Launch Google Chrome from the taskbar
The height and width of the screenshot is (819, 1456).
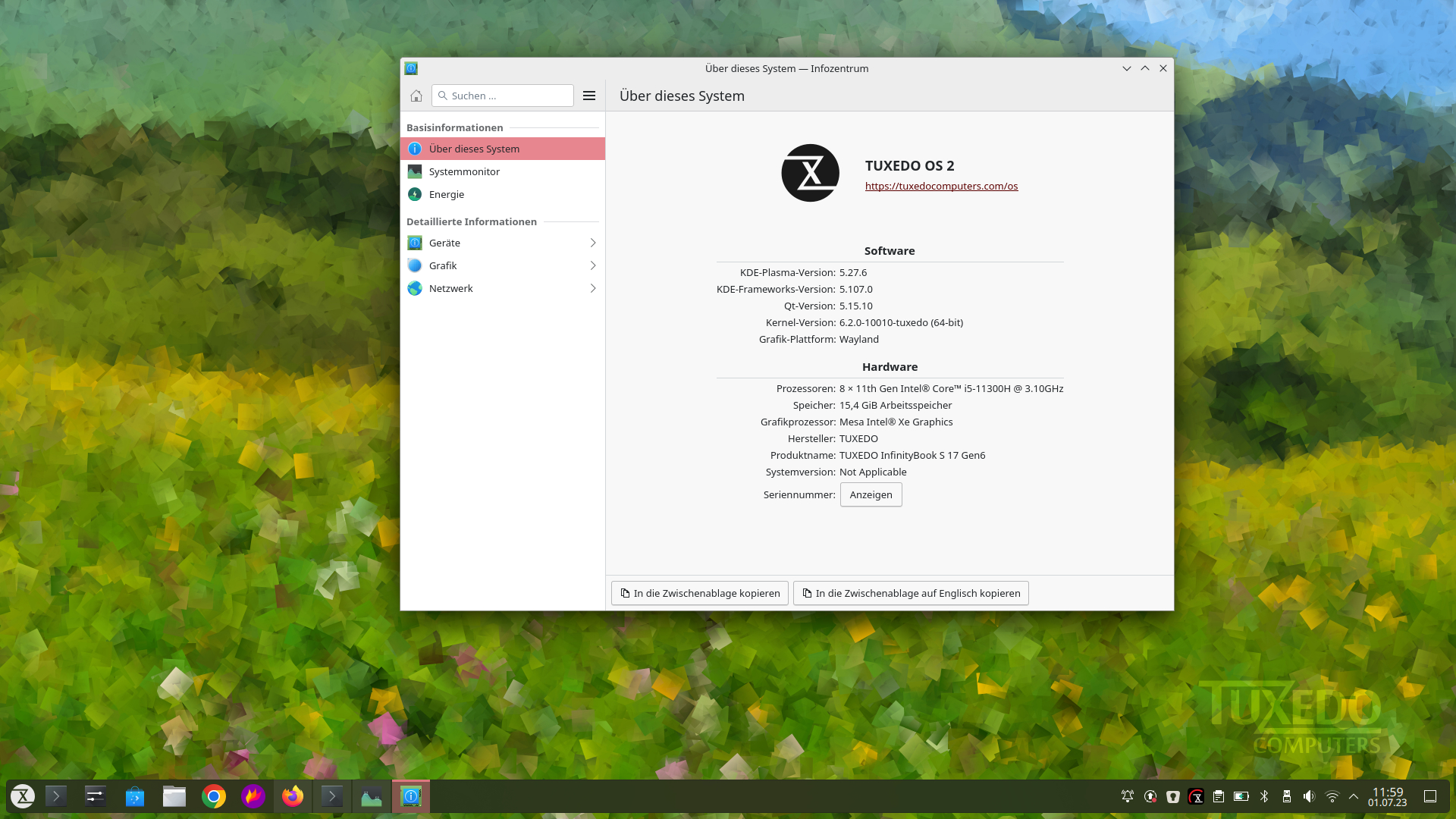point(214,796)
